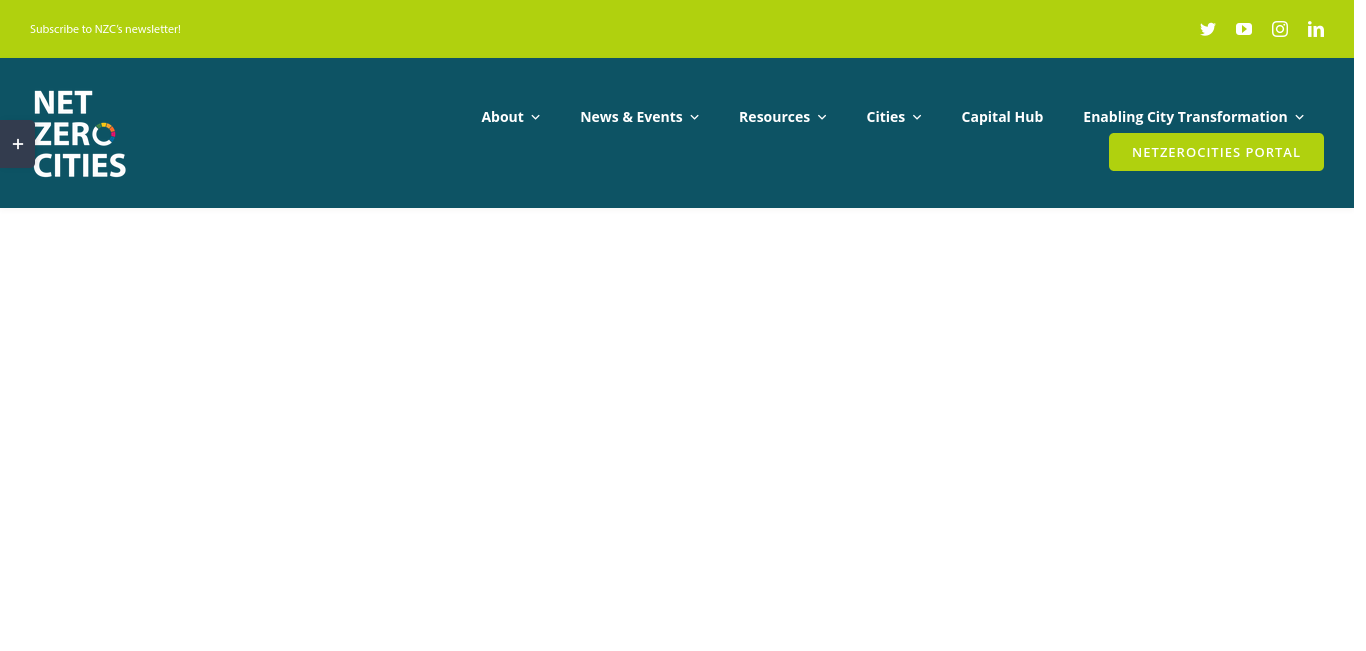Expand Enabling City Transformation chevron

pos(1299,117)
